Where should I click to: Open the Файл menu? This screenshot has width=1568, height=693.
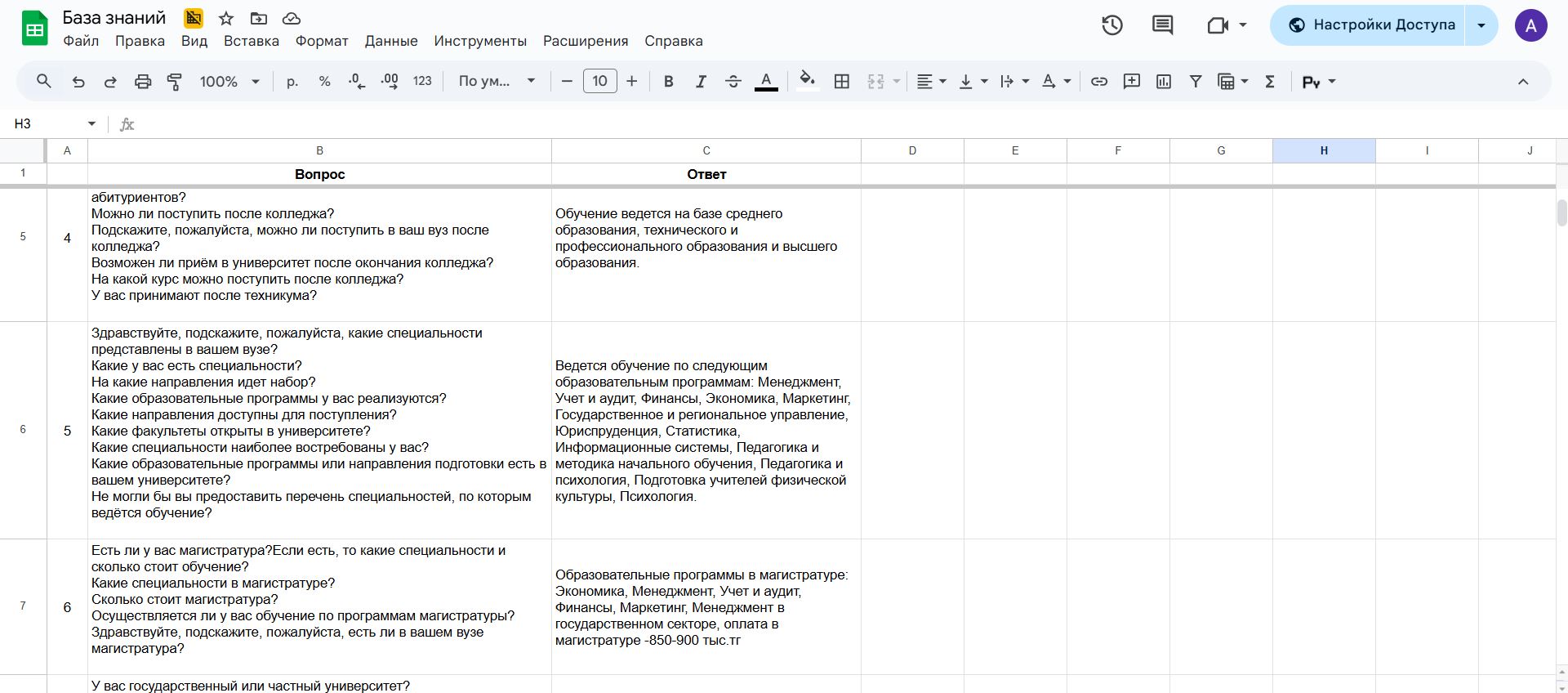pos(81,41)
